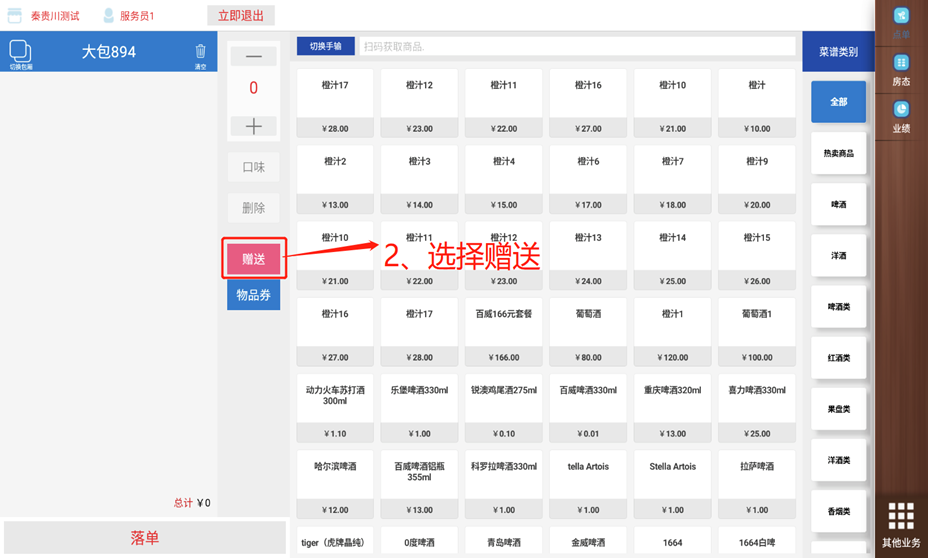
Task: Add 哈尔滨啤酒 item
Action: [x=335, y=485]
